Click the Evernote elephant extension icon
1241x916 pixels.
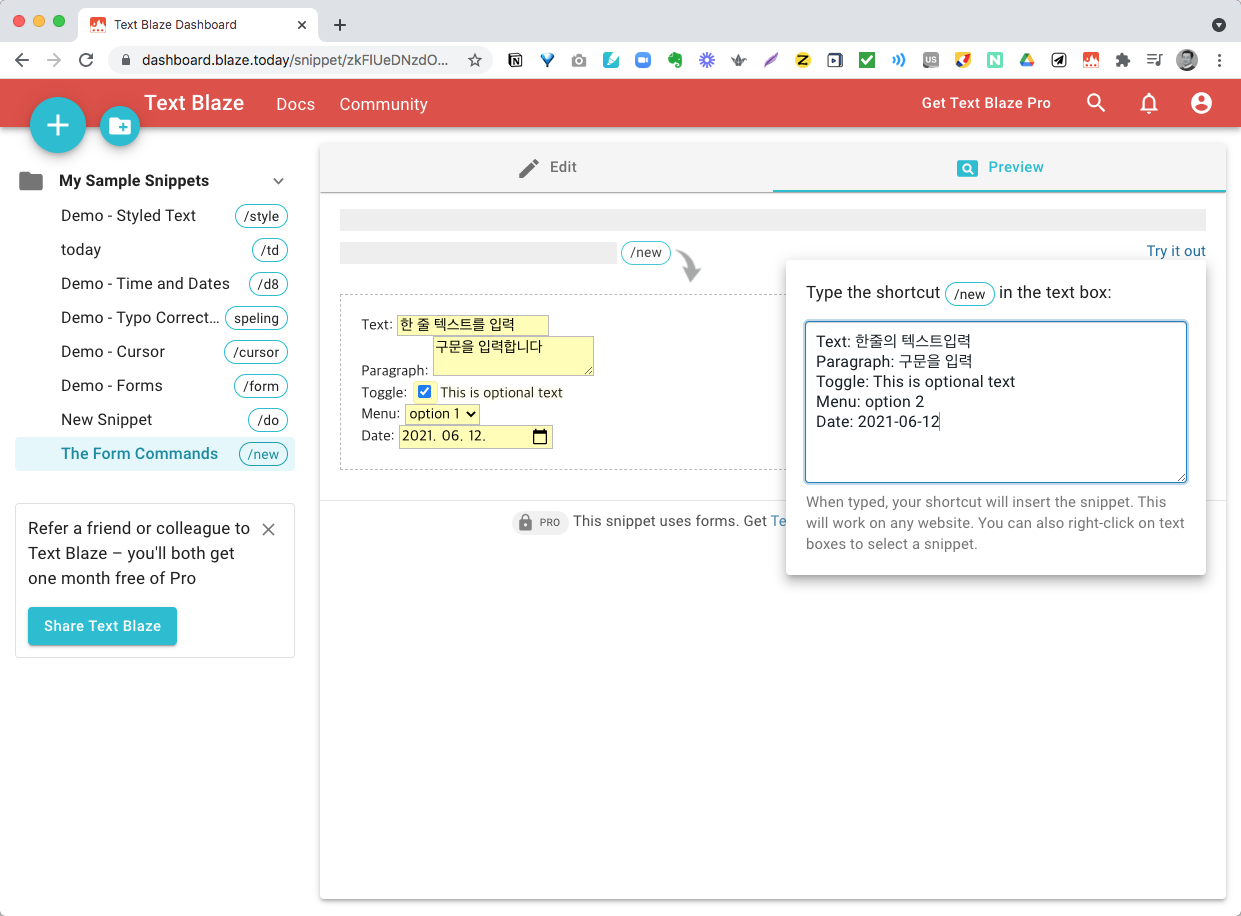[675, 60]
